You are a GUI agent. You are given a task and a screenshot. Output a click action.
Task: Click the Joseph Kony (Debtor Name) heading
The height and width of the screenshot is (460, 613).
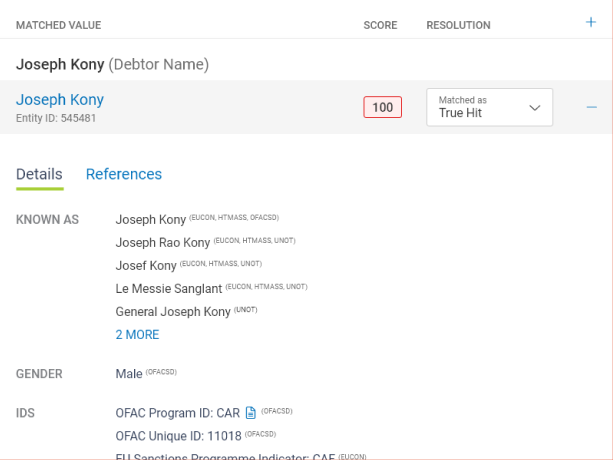[x=112, y=64]
